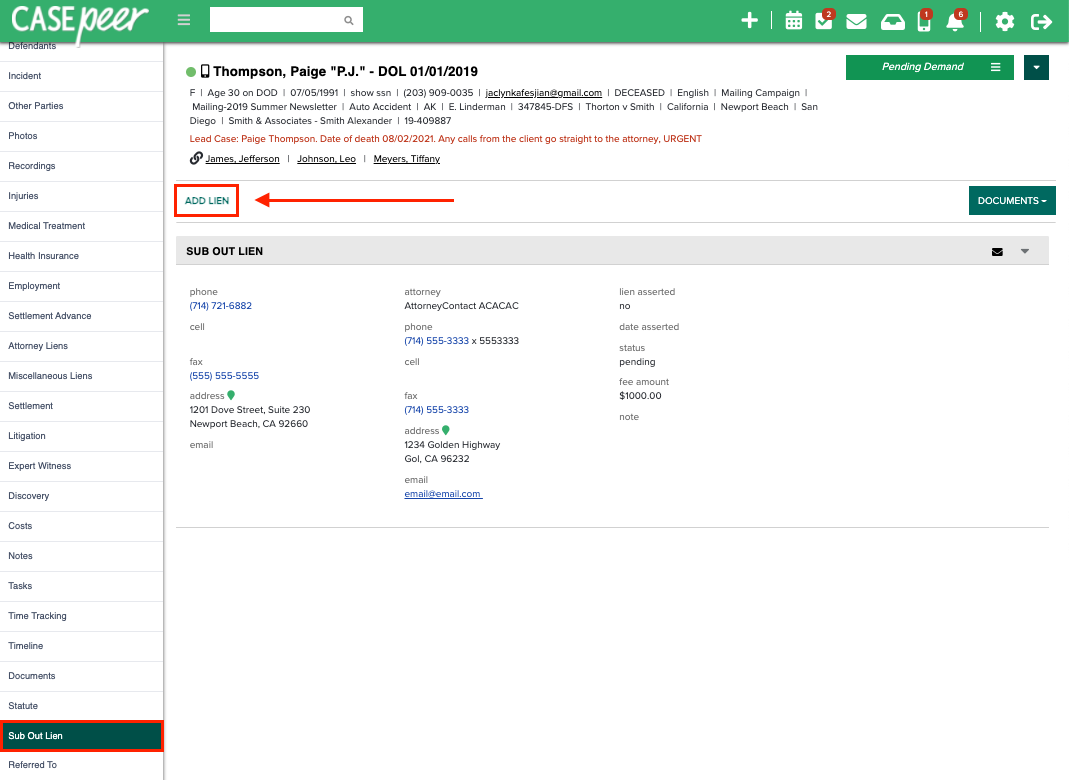Viewport: 1069px width, 780px height.
Task: Open the calendar icon in the top toolbar
Action: click(x=793, y=19)
